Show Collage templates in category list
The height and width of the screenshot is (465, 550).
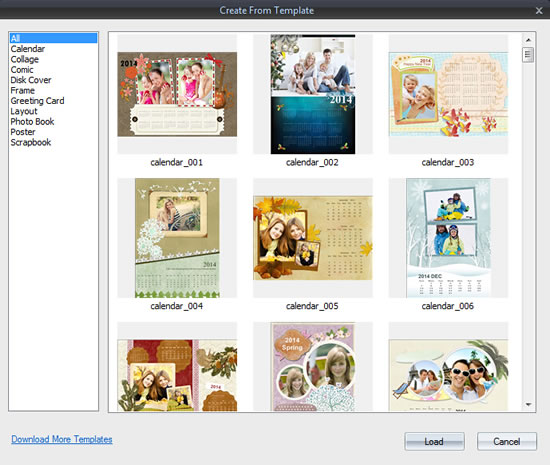25,59
